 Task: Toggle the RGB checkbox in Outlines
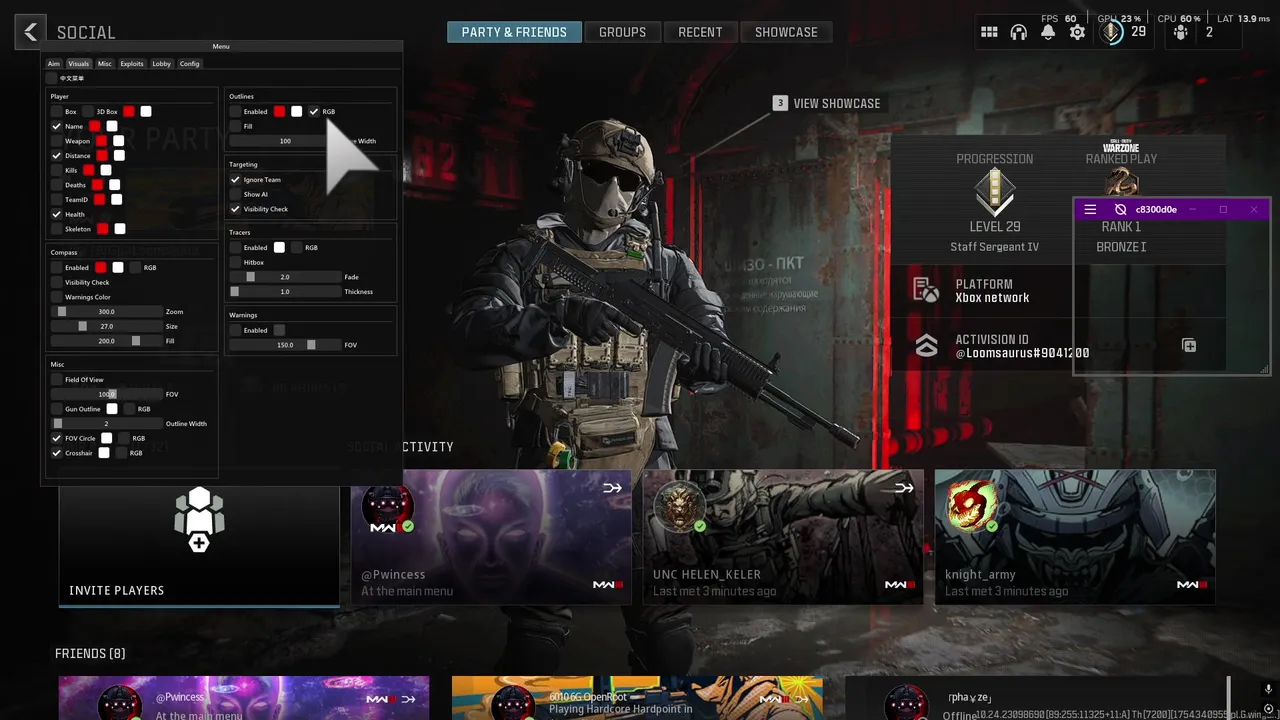(314, 111)
